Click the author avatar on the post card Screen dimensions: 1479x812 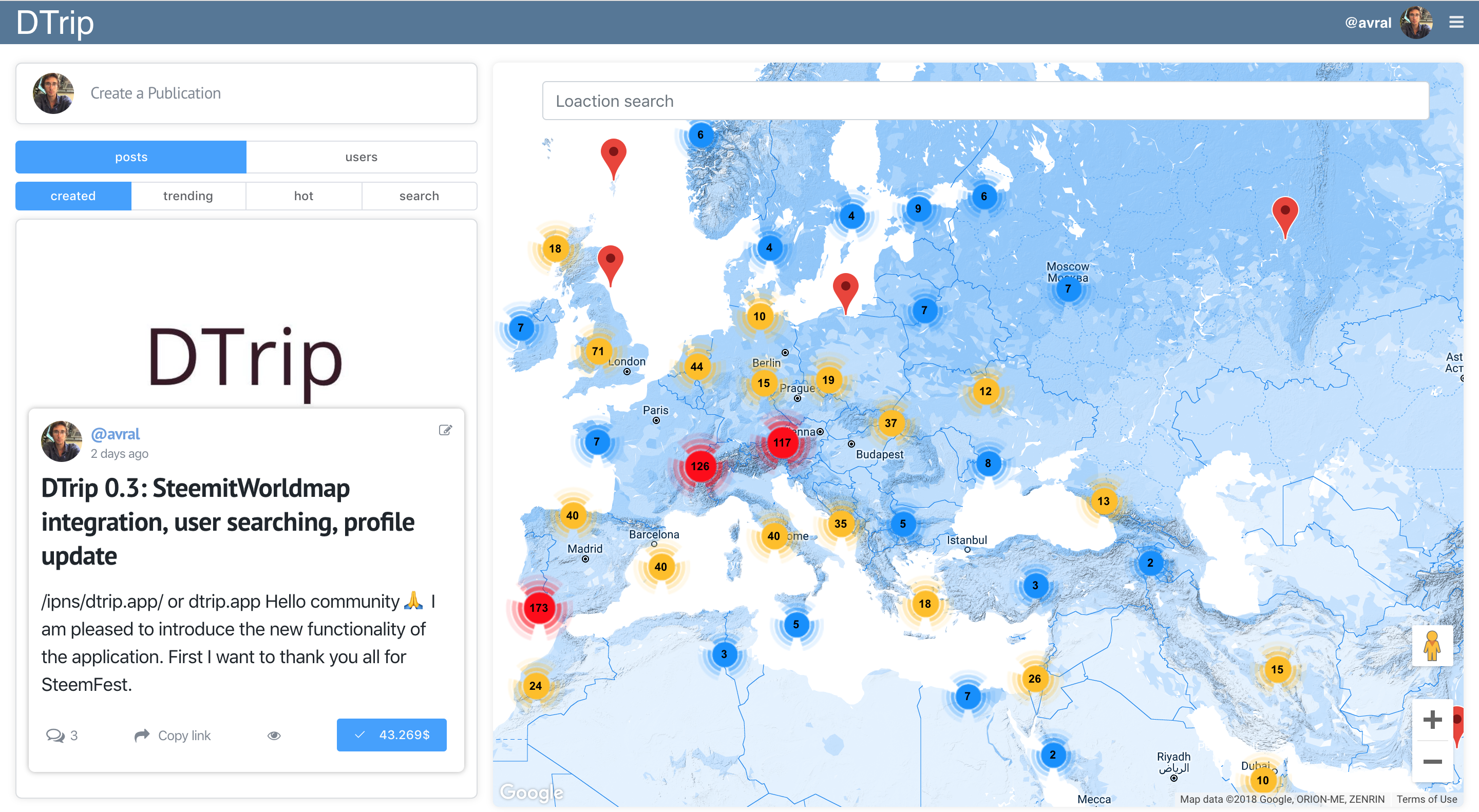[61, 441]
